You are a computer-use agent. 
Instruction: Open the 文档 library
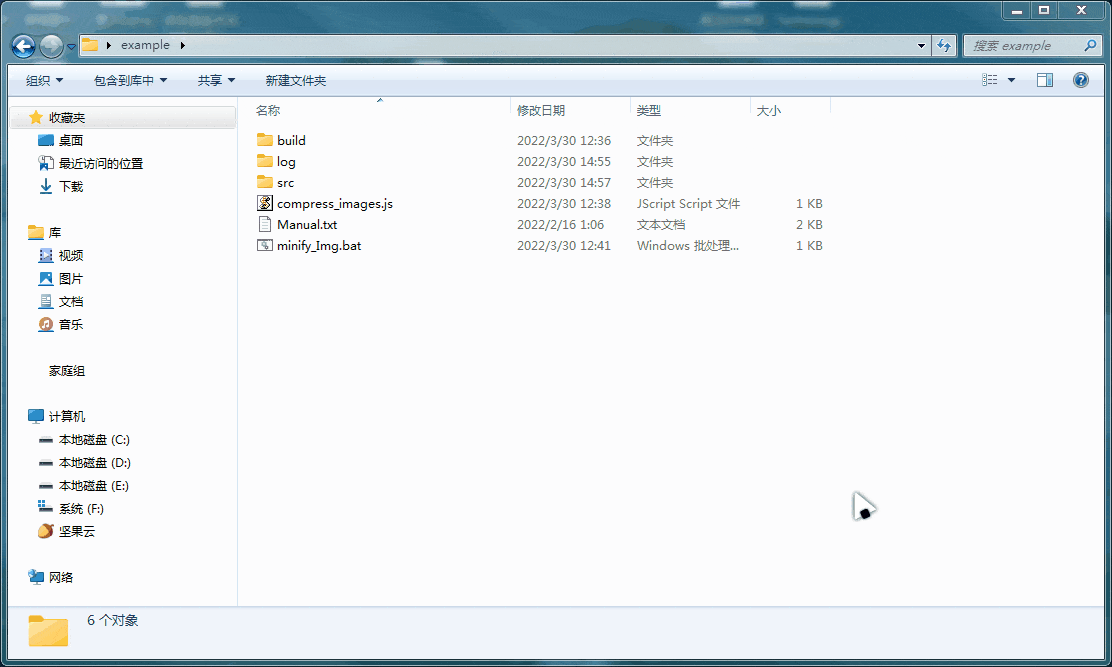coord(71,301)
